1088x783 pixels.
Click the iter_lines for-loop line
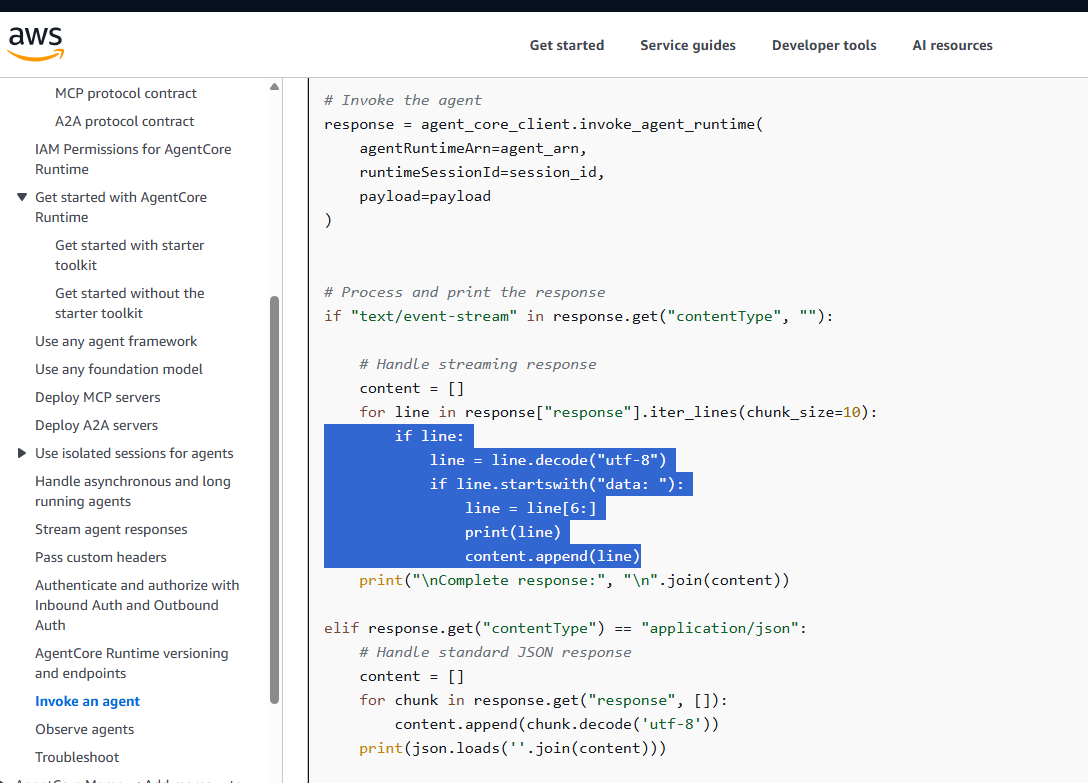(618, 412)
